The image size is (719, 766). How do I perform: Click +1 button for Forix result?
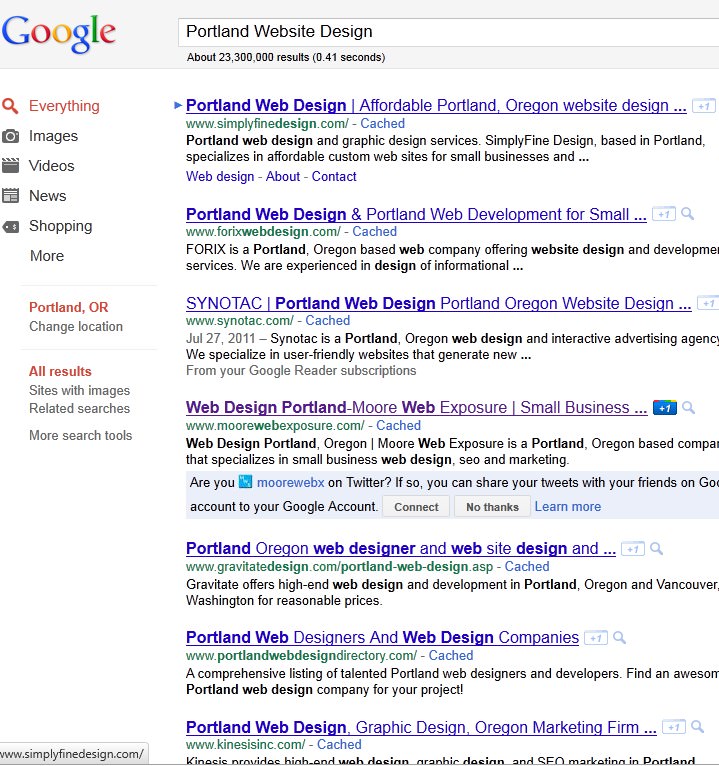tap(664, 214)
